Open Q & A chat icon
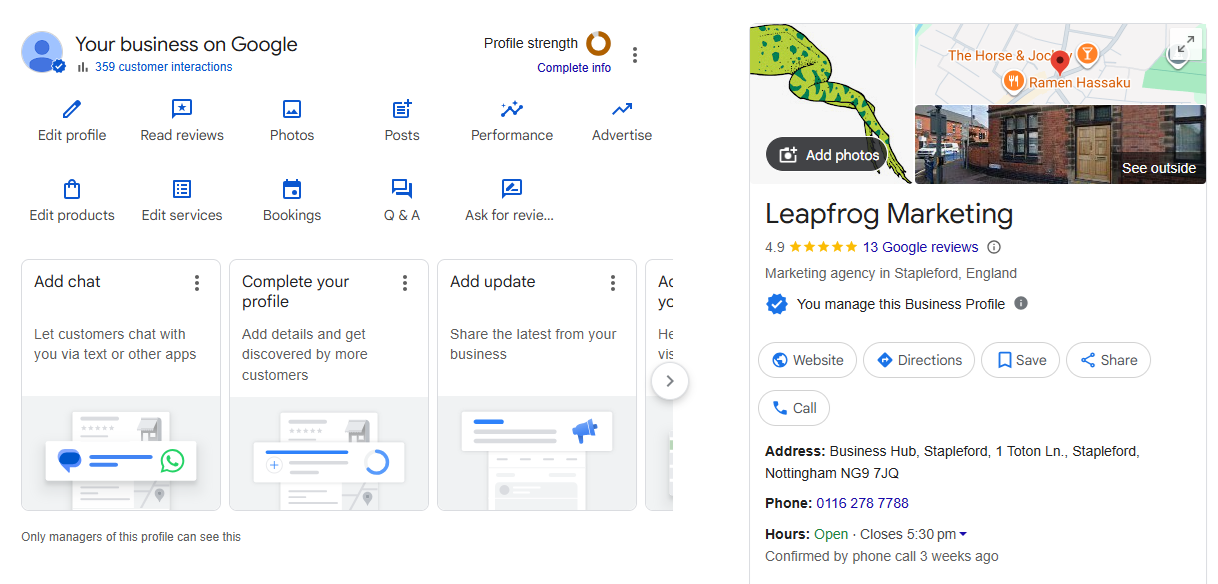Image resolution: width=1218 pixels, height=584 pixels. (402, 189)
